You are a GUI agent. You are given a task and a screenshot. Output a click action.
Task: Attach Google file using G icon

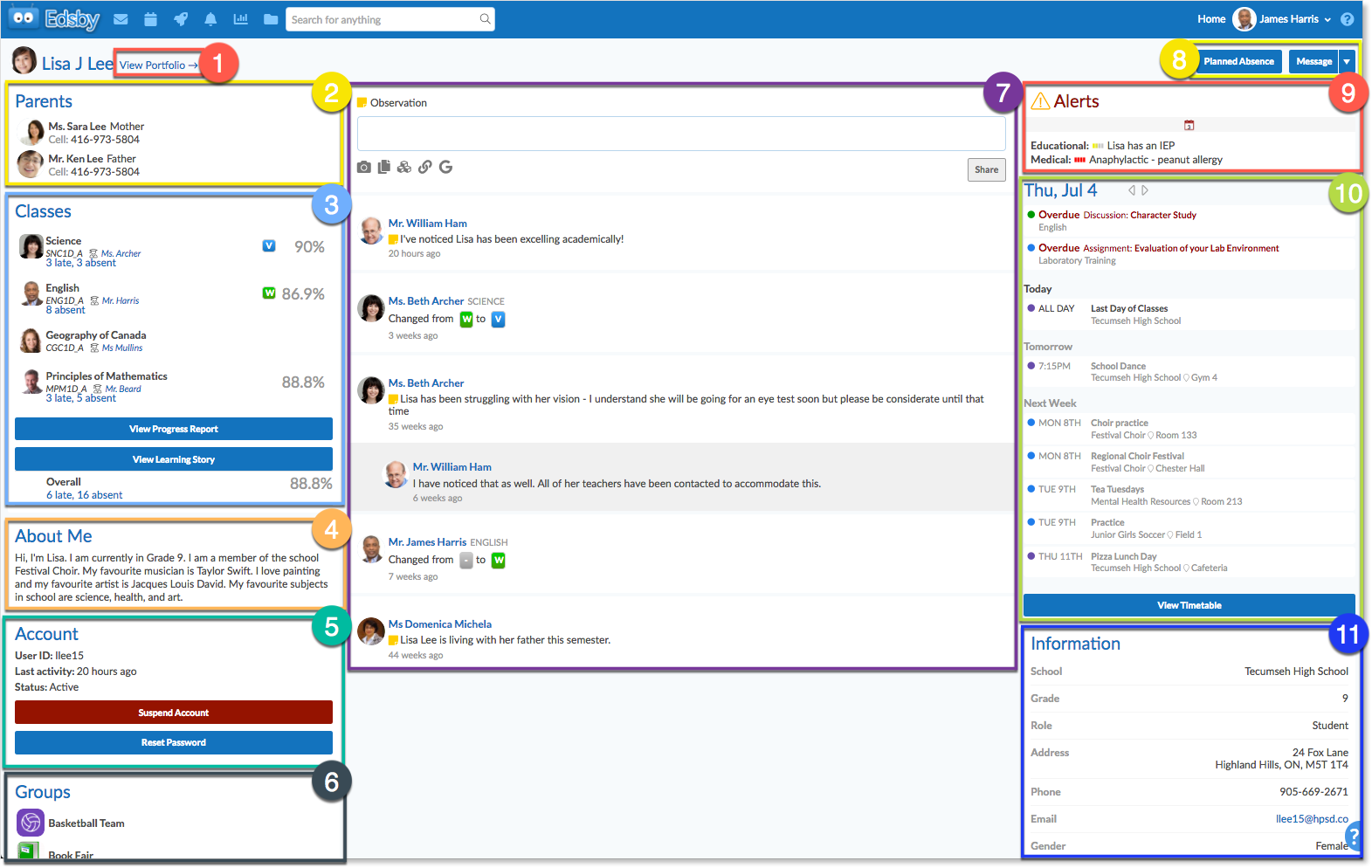click(445, 167)
